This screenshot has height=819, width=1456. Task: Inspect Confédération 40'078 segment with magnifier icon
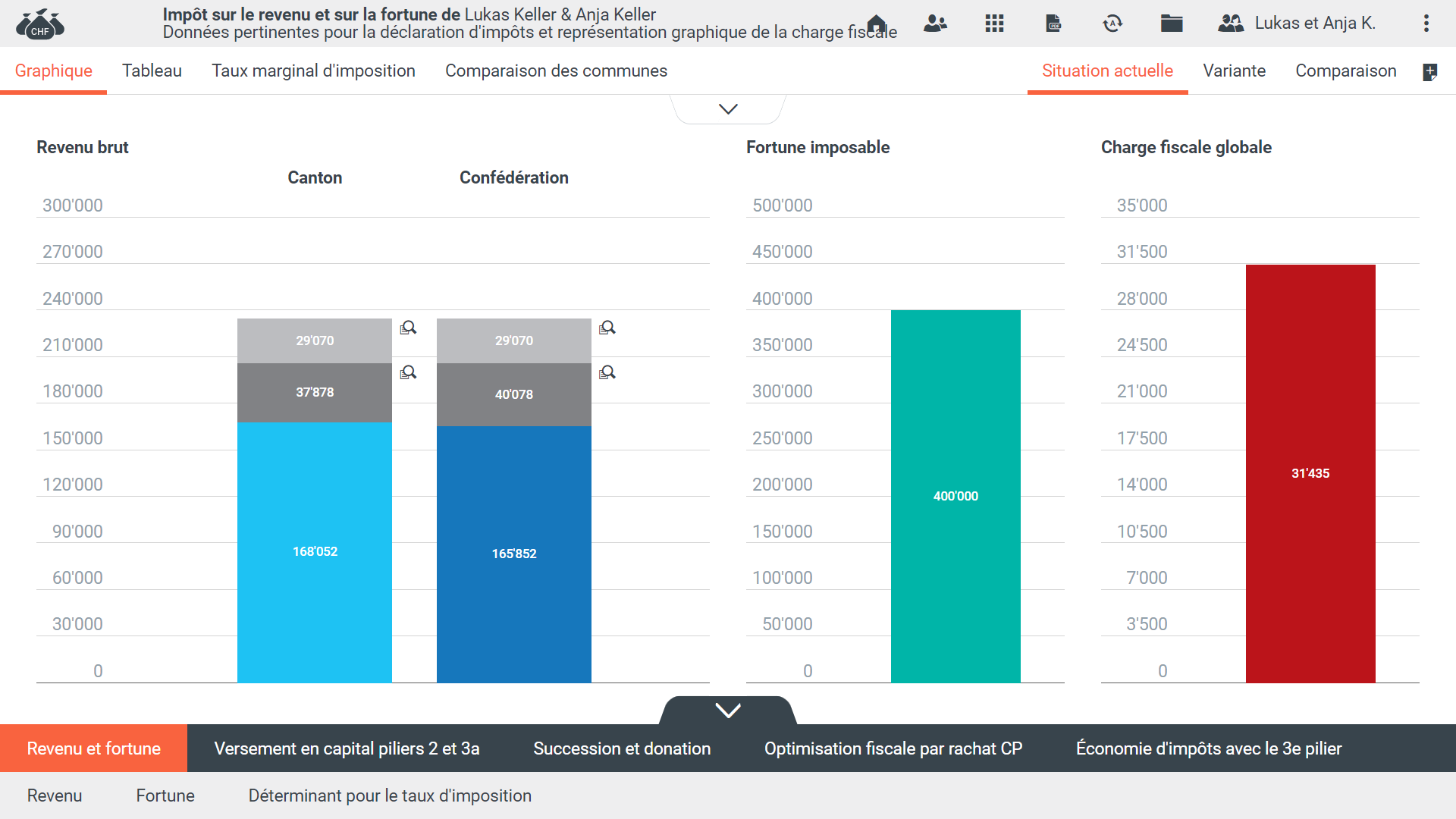[x=607, y=372]
